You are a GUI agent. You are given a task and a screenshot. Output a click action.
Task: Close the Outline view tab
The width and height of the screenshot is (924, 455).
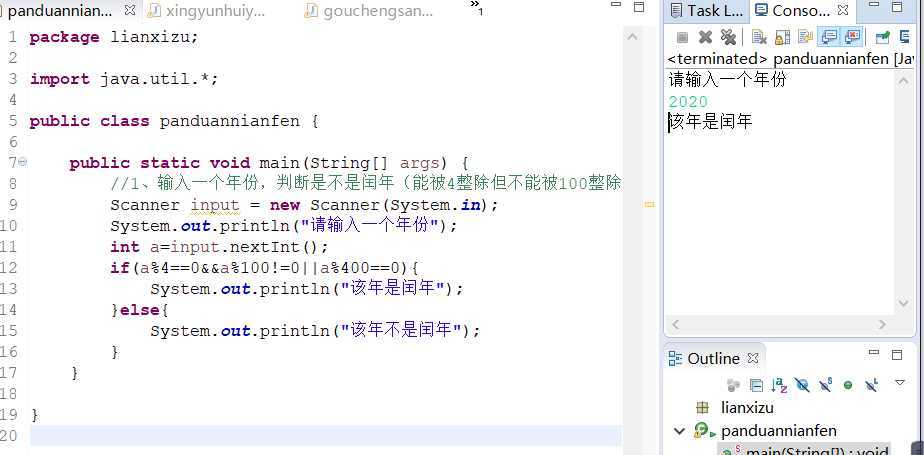(x=753, y=358)
